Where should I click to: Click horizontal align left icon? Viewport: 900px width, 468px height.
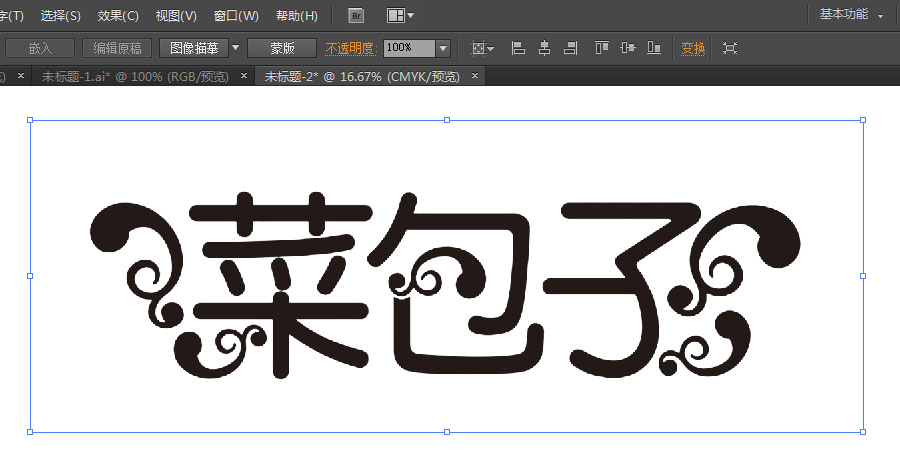[x=518, y=48]
